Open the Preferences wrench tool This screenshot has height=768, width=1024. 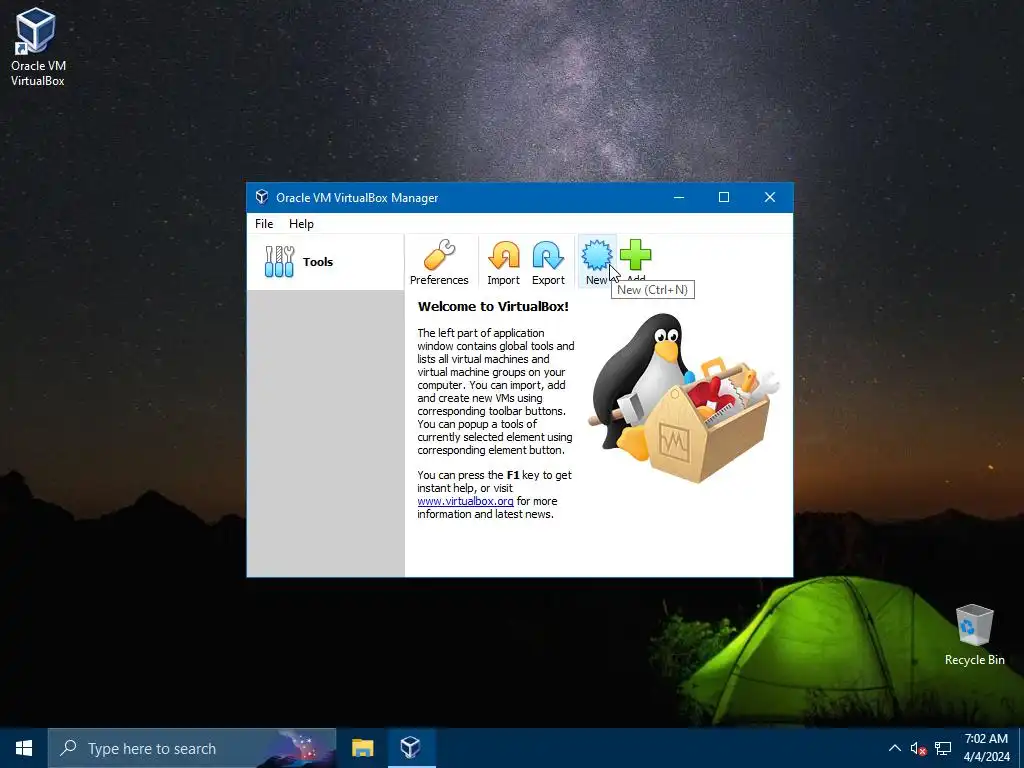pyautogui.click(x=439, y=263)
